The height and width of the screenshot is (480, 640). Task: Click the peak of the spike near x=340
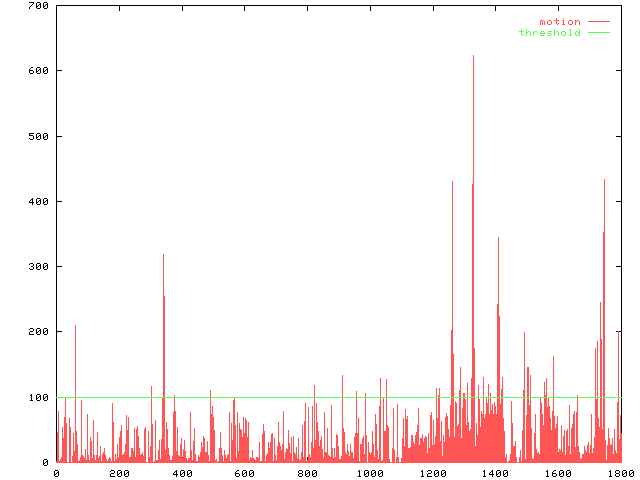[163, 256]
